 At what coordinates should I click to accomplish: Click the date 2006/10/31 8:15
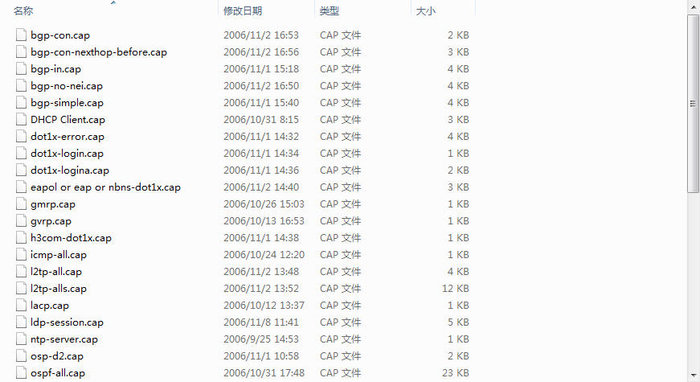point(261,120)
